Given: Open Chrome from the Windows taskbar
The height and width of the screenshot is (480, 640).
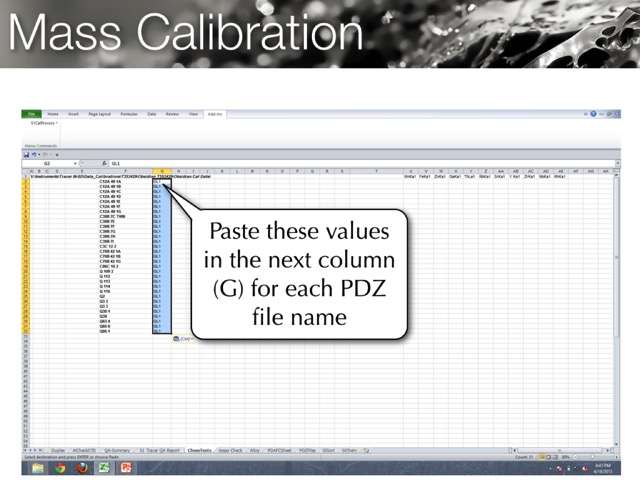Looking at the screenshot, I should pyautogui.click(x=60, y=467).
